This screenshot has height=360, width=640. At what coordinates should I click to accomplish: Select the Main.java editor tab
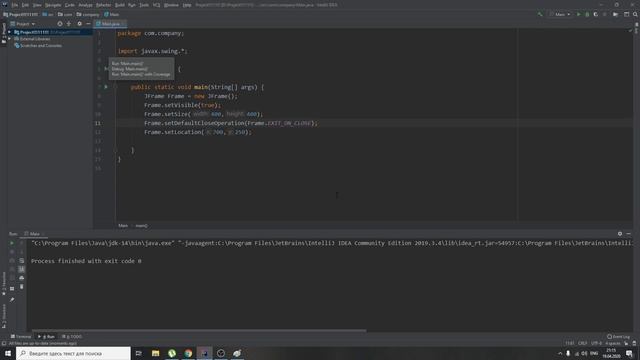[110, 24]
